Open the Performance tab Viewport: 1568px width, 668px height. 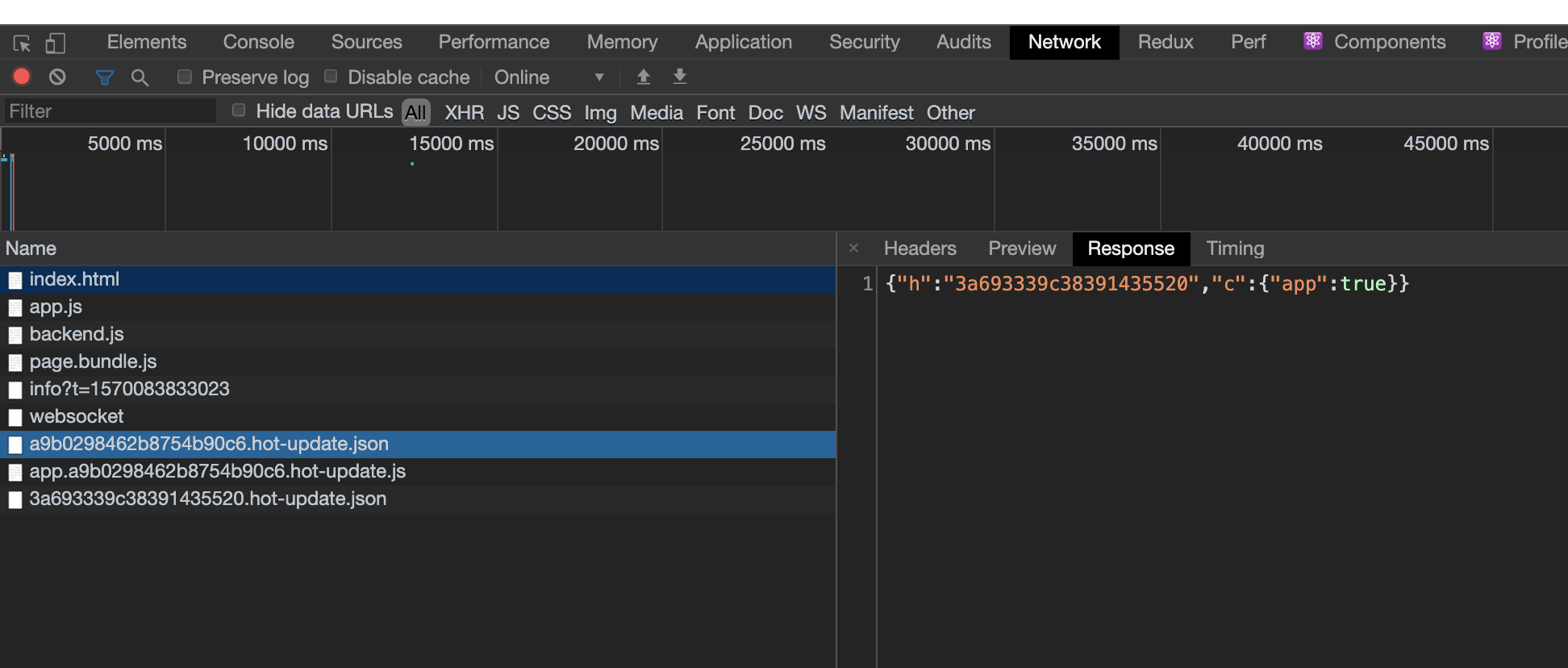click(x=494, y=42)
